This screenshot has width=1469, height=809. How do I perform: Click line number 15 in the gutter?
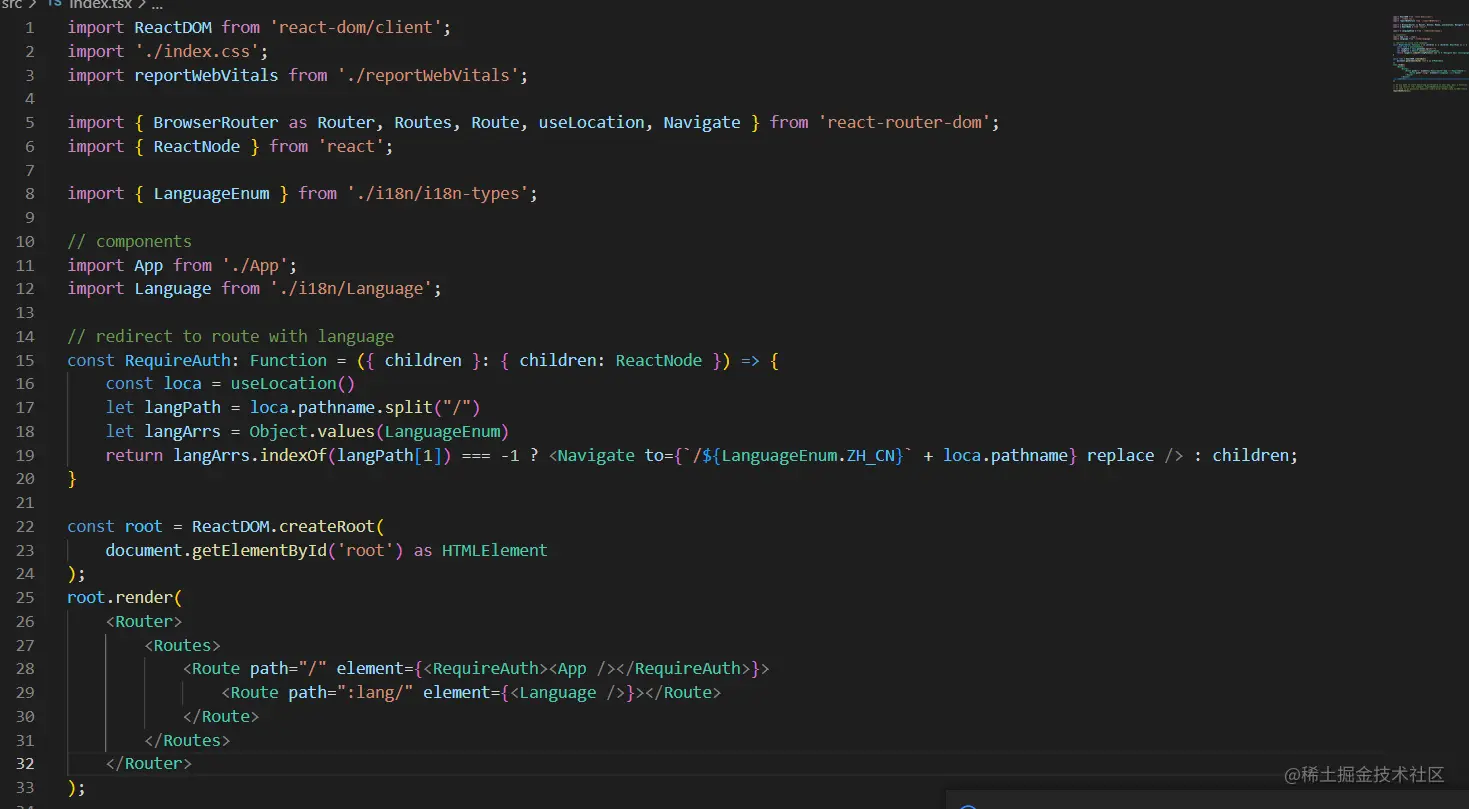point(25,360)
